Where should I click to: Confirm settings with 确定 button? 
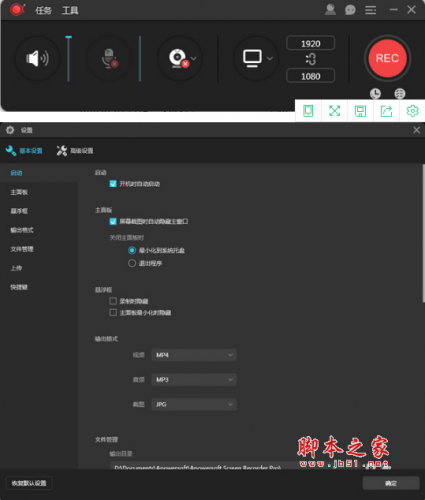(x=391, y=483)
